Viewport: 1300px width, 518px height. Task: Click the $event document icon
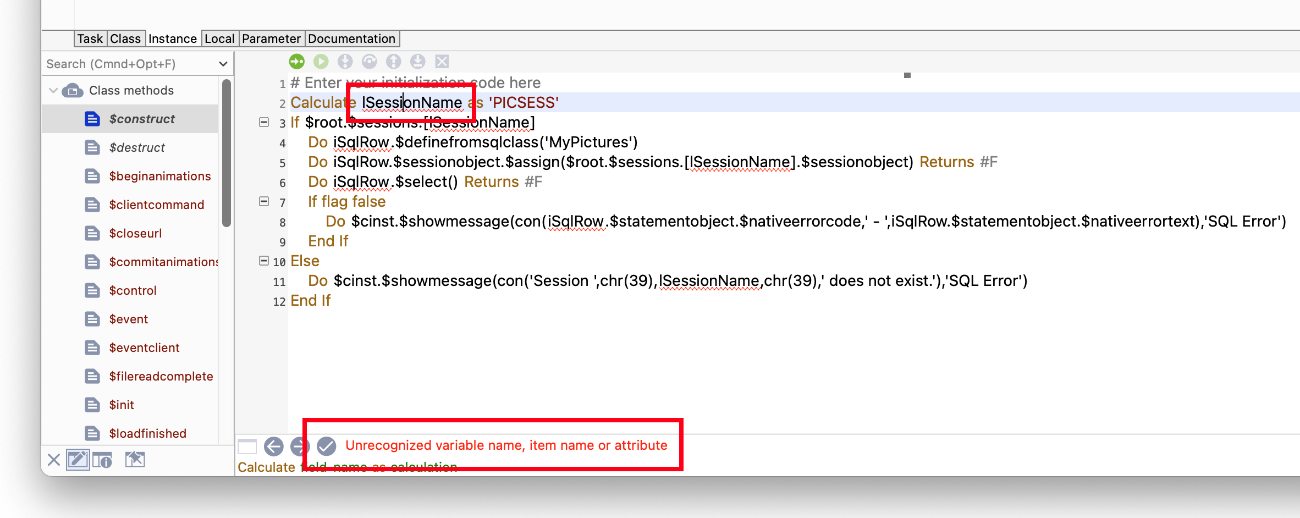coord(93,319)
